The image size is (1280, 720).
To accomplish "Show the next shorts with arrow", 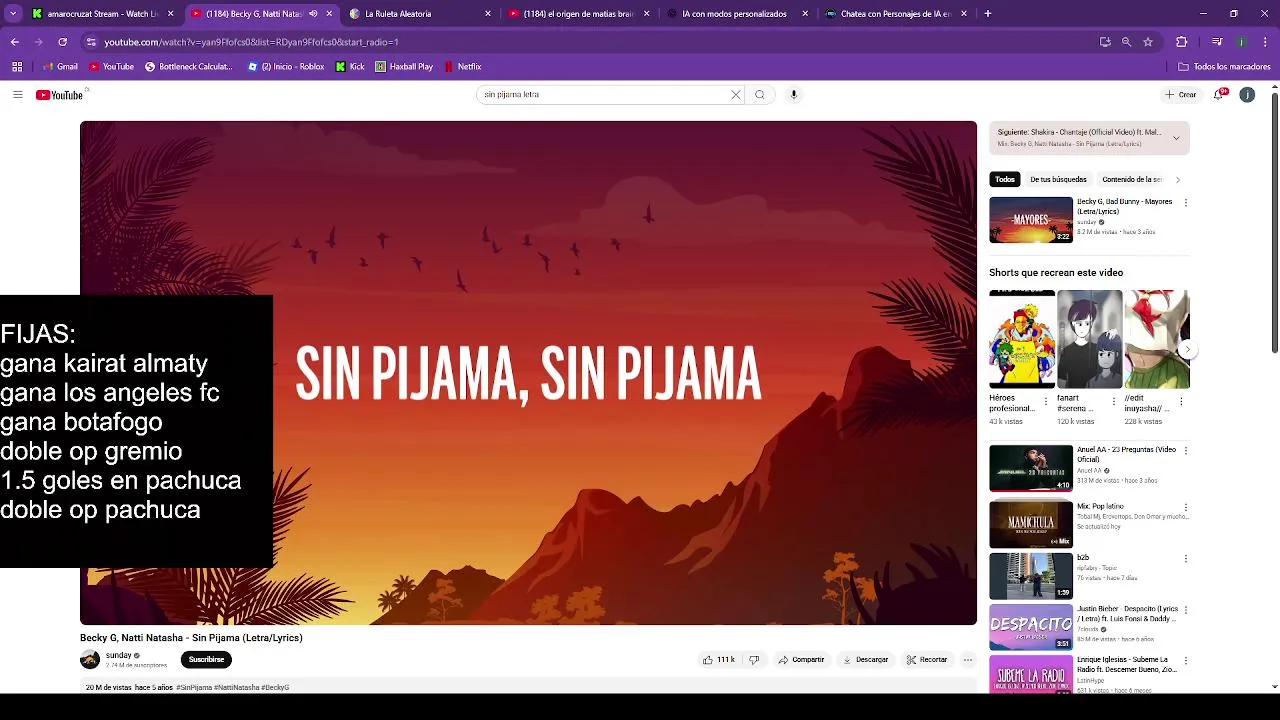I will [x=1187, y=350].
